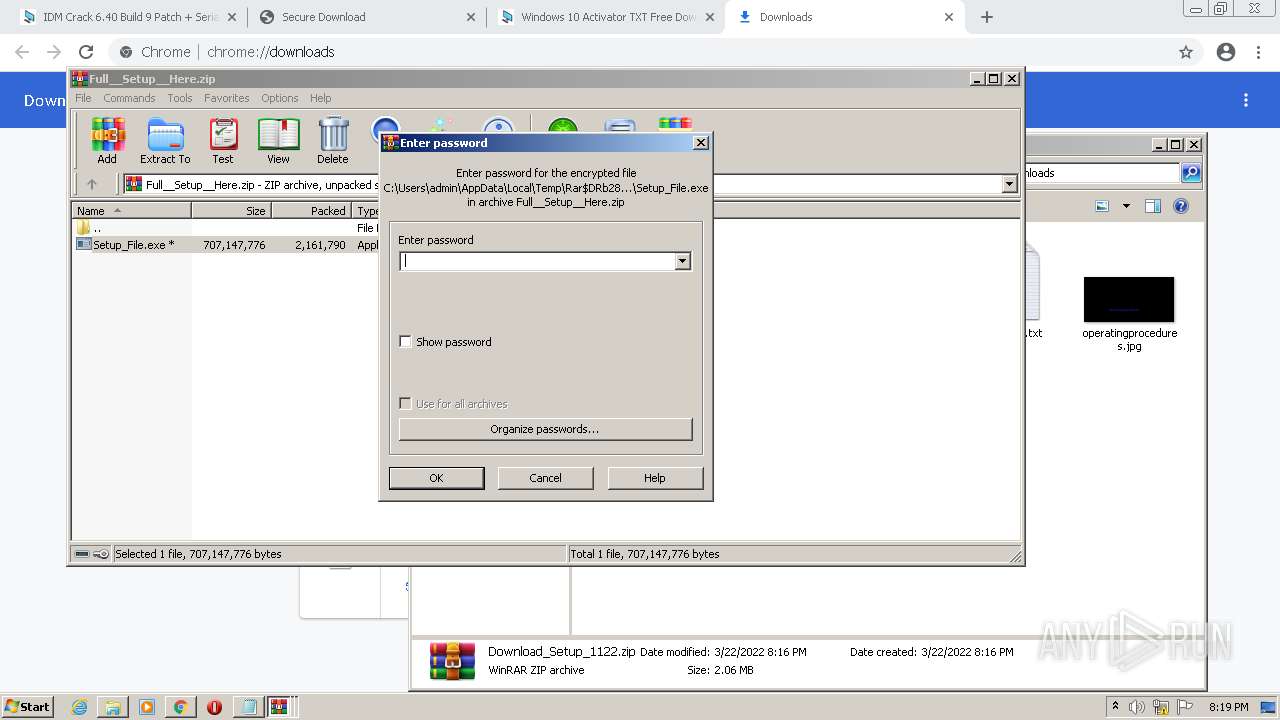Image resolution: width=1280 pixels, height=720 pixels.
Task: Open the WinRAR Tools menu
Action: click(180, 98)
